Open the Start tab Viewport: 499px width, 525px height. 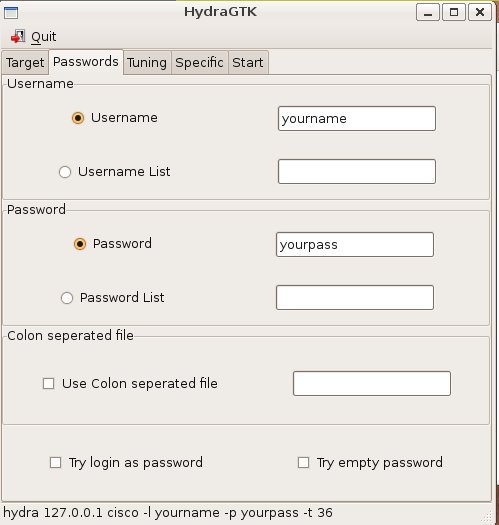[x=248, y=63]
